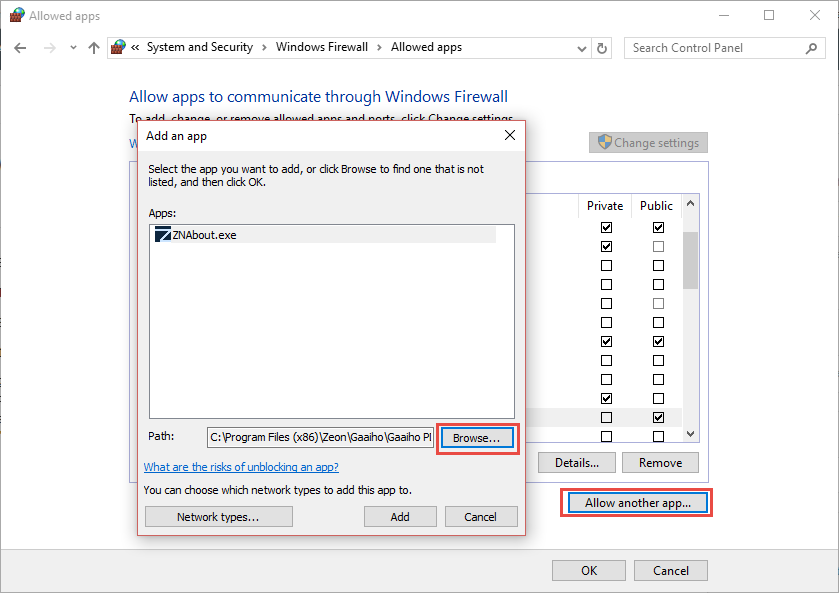Maximize the Allowed apps window
The image size is (839, 593).
click(769, 16)
